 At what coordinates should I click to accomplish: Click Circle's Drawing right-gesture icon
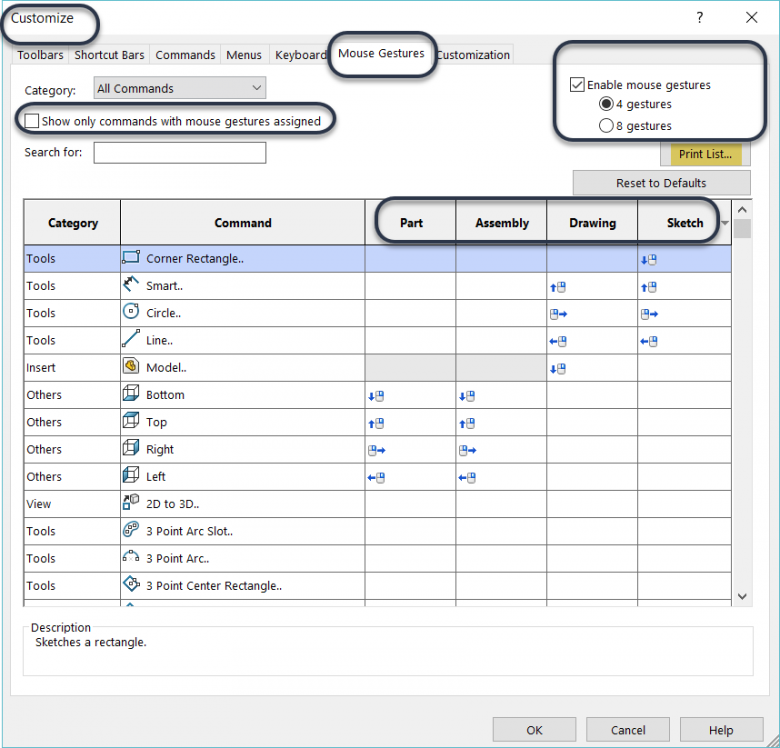pos(558,314)
